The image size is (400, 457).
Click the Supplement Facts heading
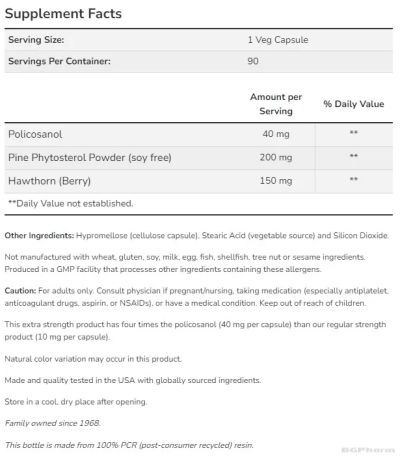click(x=63, y=14)
